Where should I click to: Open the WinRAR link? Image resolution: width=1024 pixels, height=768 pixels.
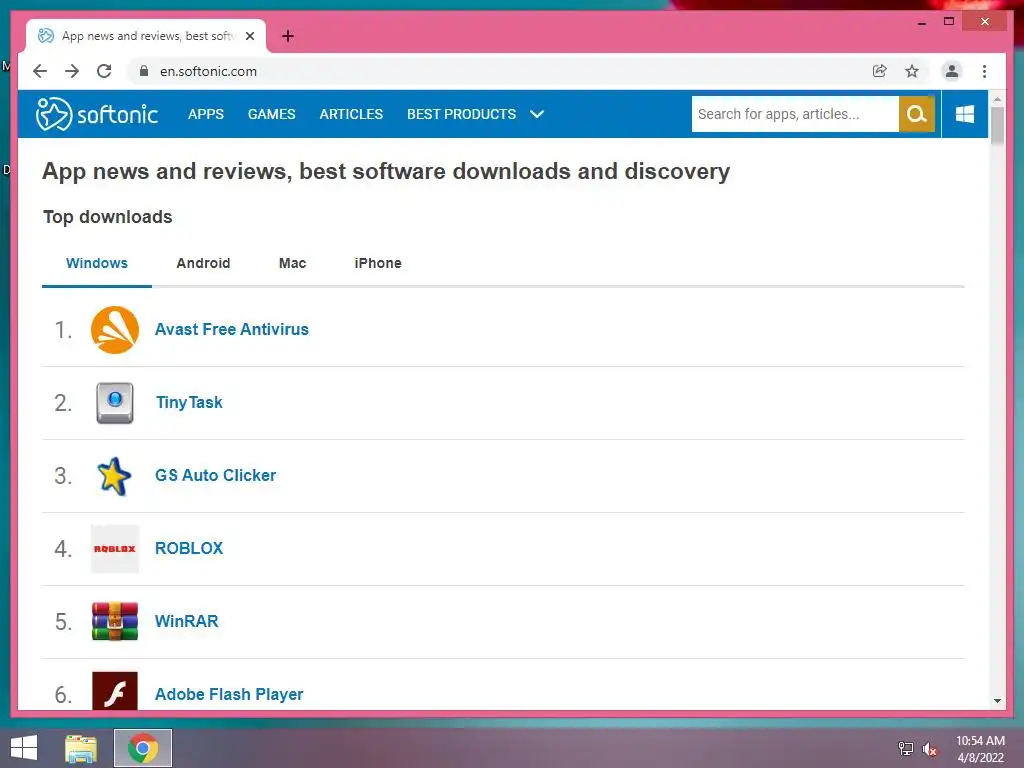click(x=187, y=621)
